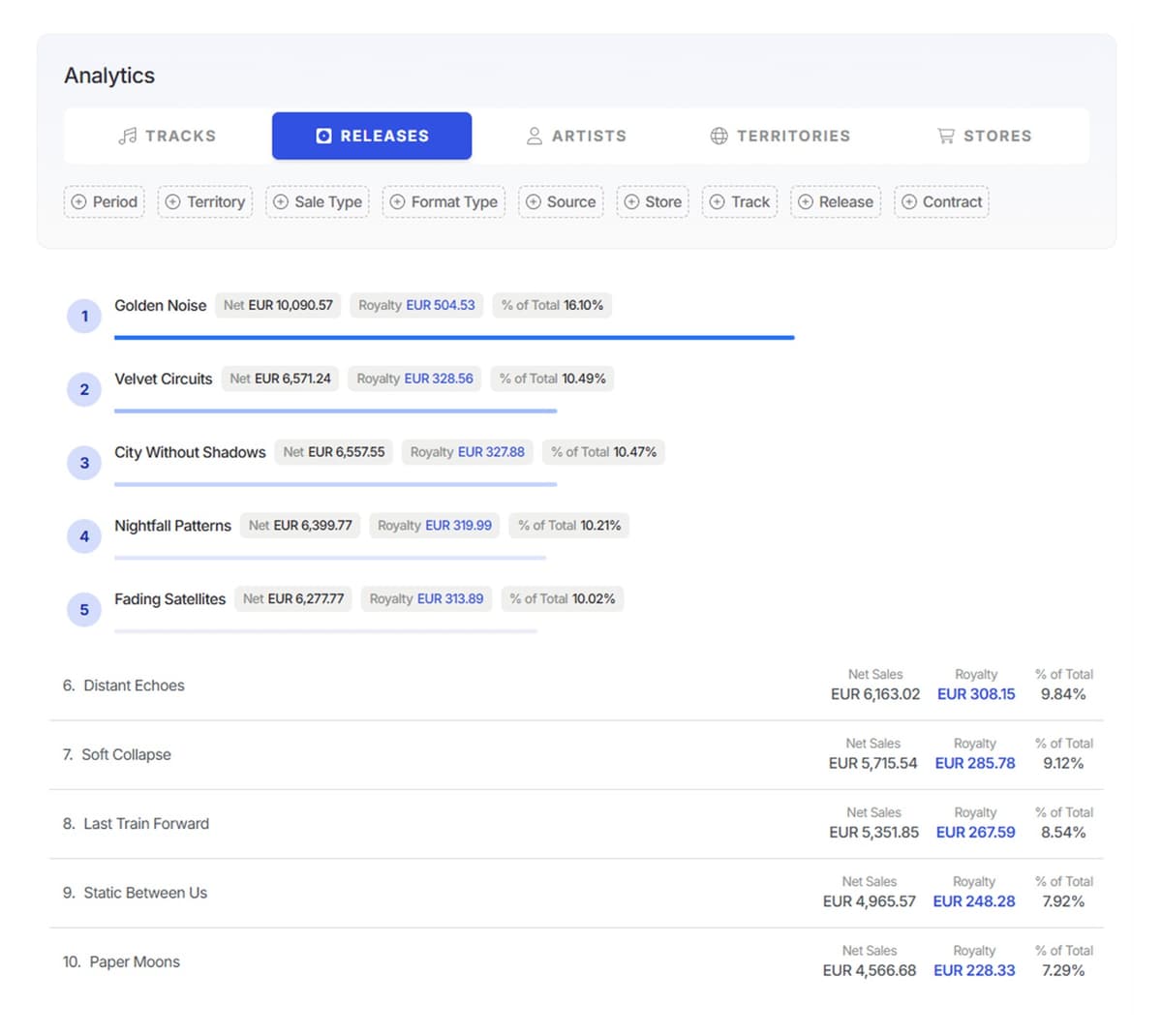Click Golden Noise net EUR 10,090.57 chip
The image size is (1162, 1036).
(x=278, y=305)
